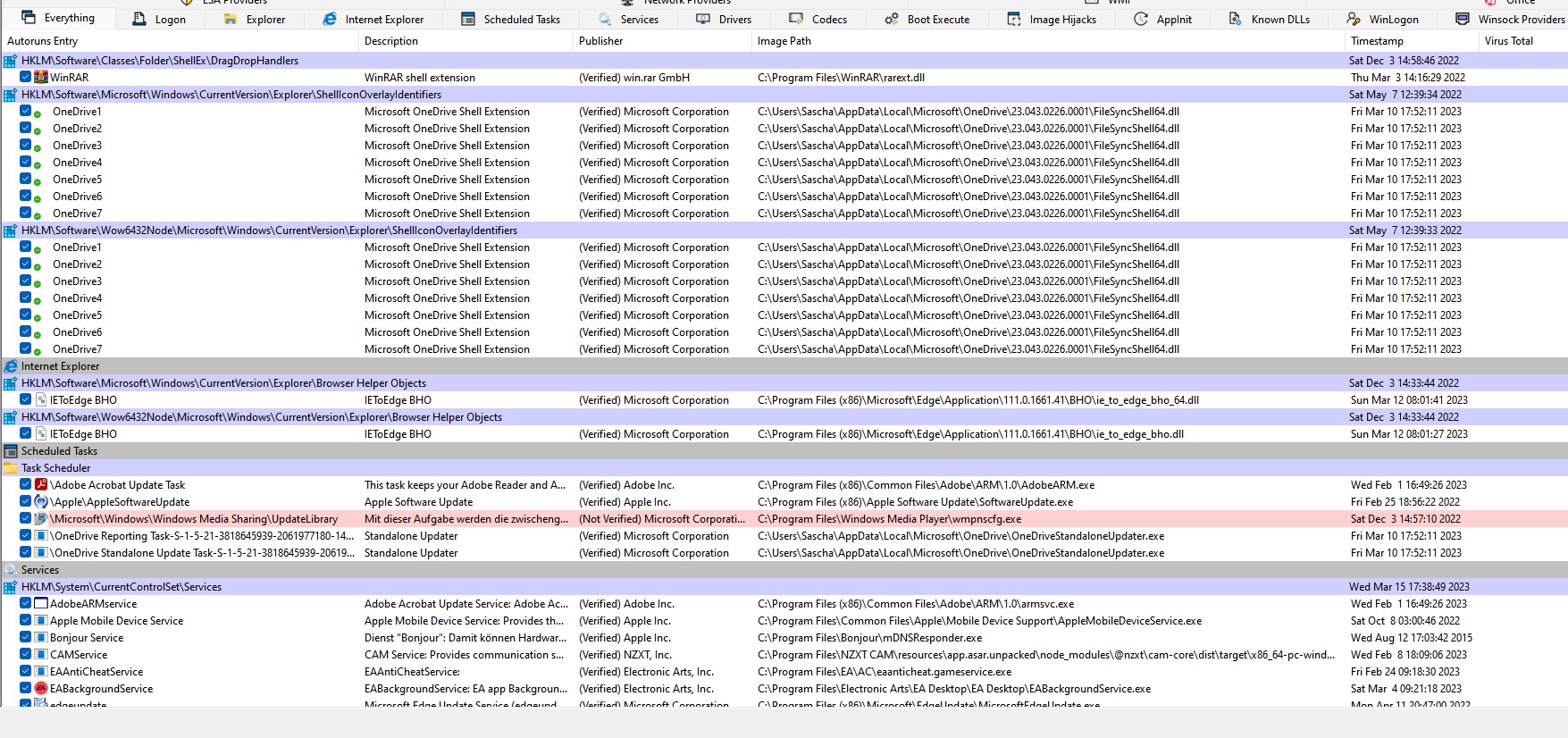Select the mDNSResponder.exe image path cell
Viewport: 1568px width, 738px height.
869,638
